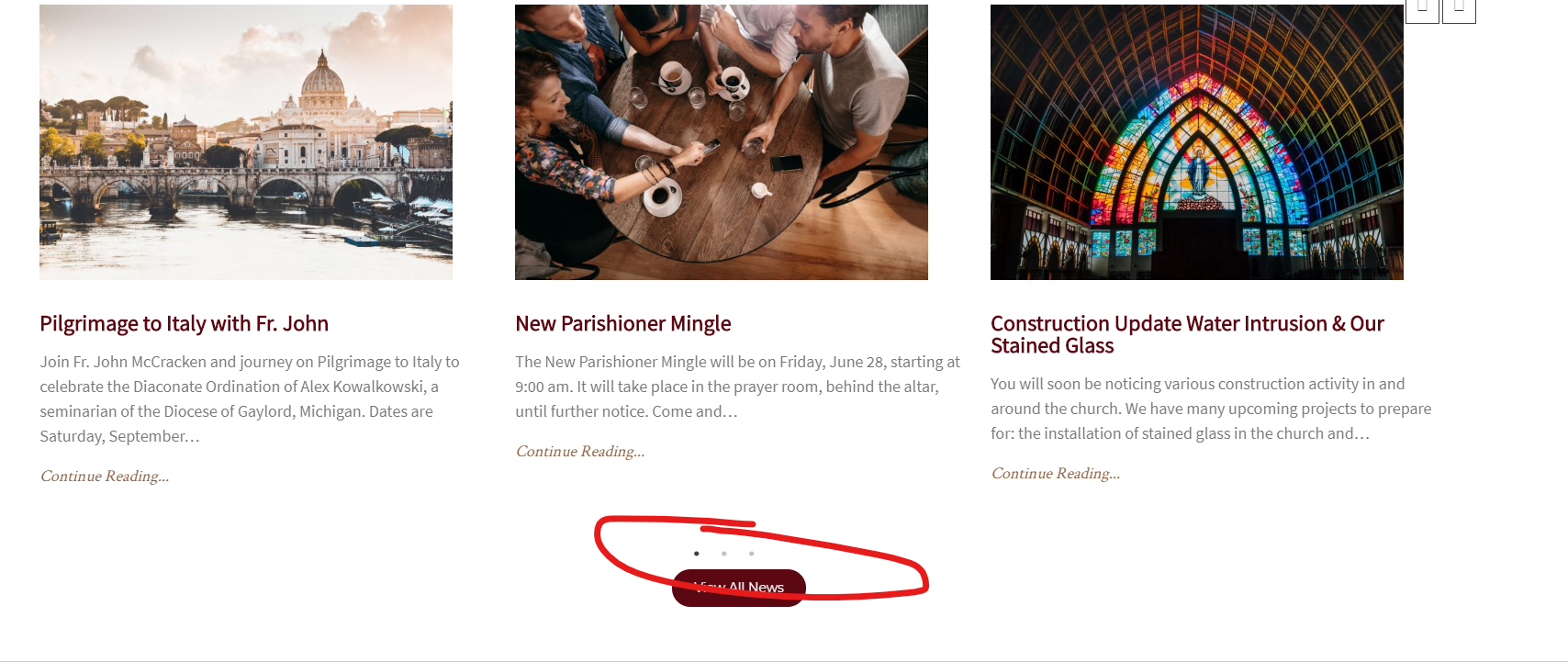Viewport: 1568px width, 662px height.
Task: Select the third carousel pagination dot
Action: pyautogui.click(x=752, y=554)
